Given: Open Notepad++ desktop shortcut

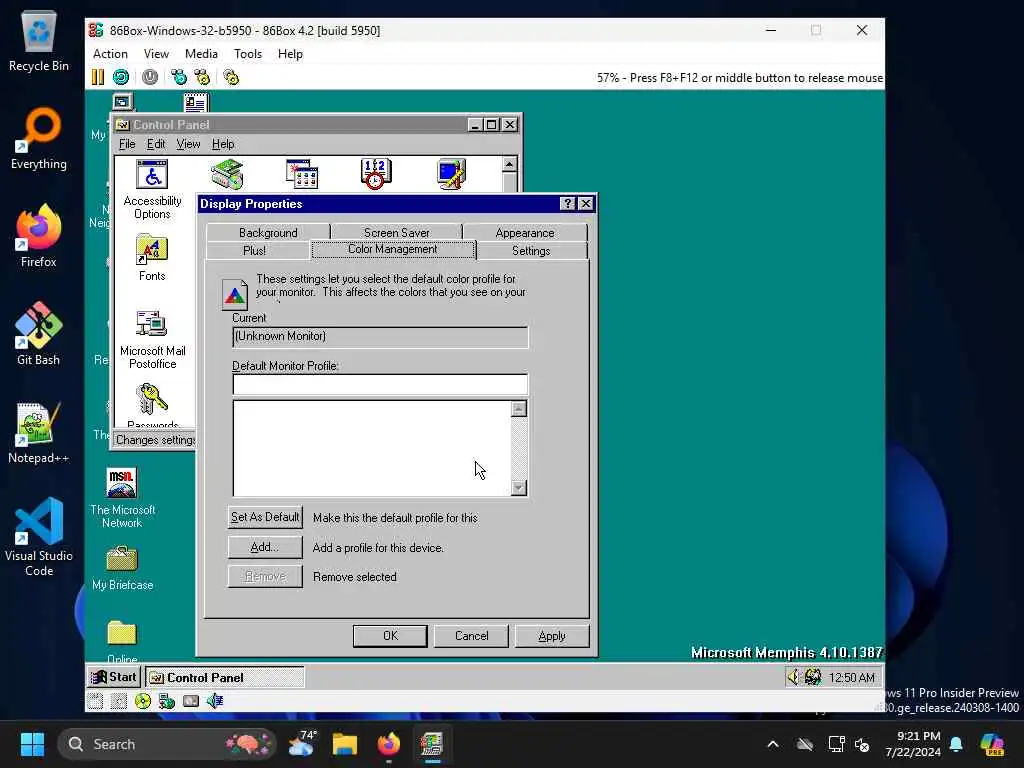Looking at the screenshot, I should coord(39,432).
